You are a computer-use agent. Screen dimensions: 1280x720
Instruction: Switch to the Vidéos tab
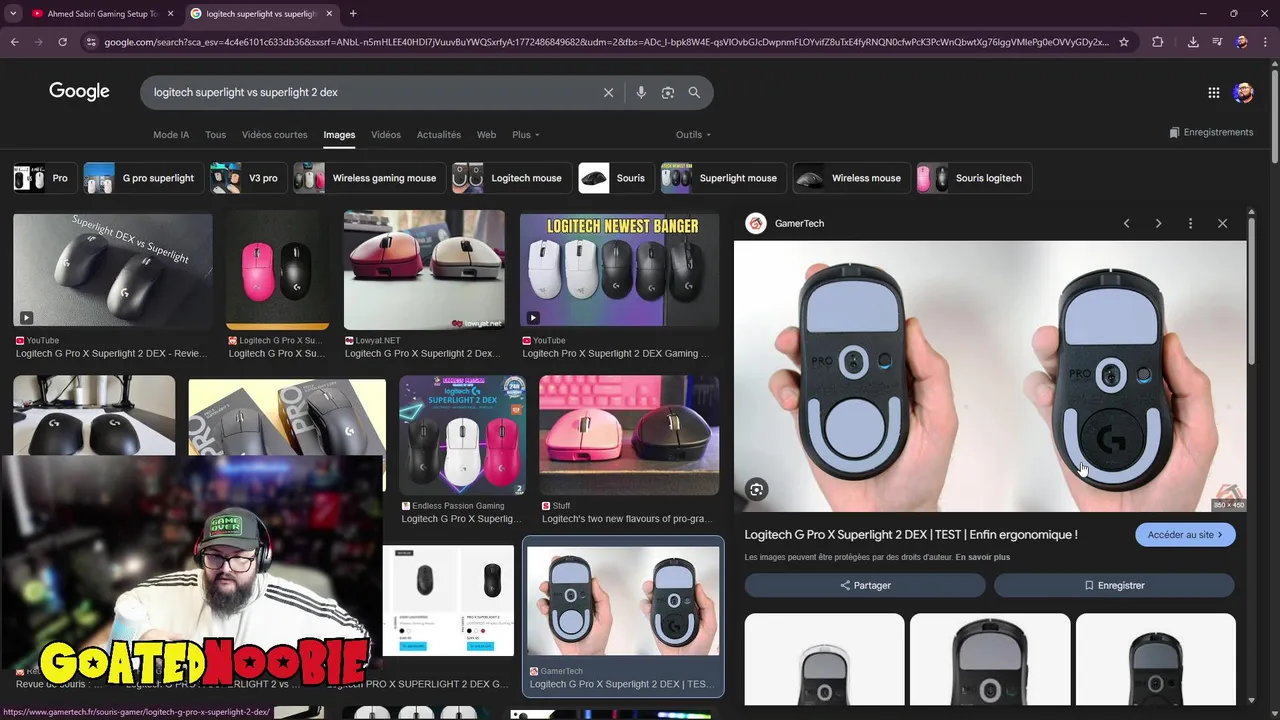pyautogui.click(x=386, y=135)
